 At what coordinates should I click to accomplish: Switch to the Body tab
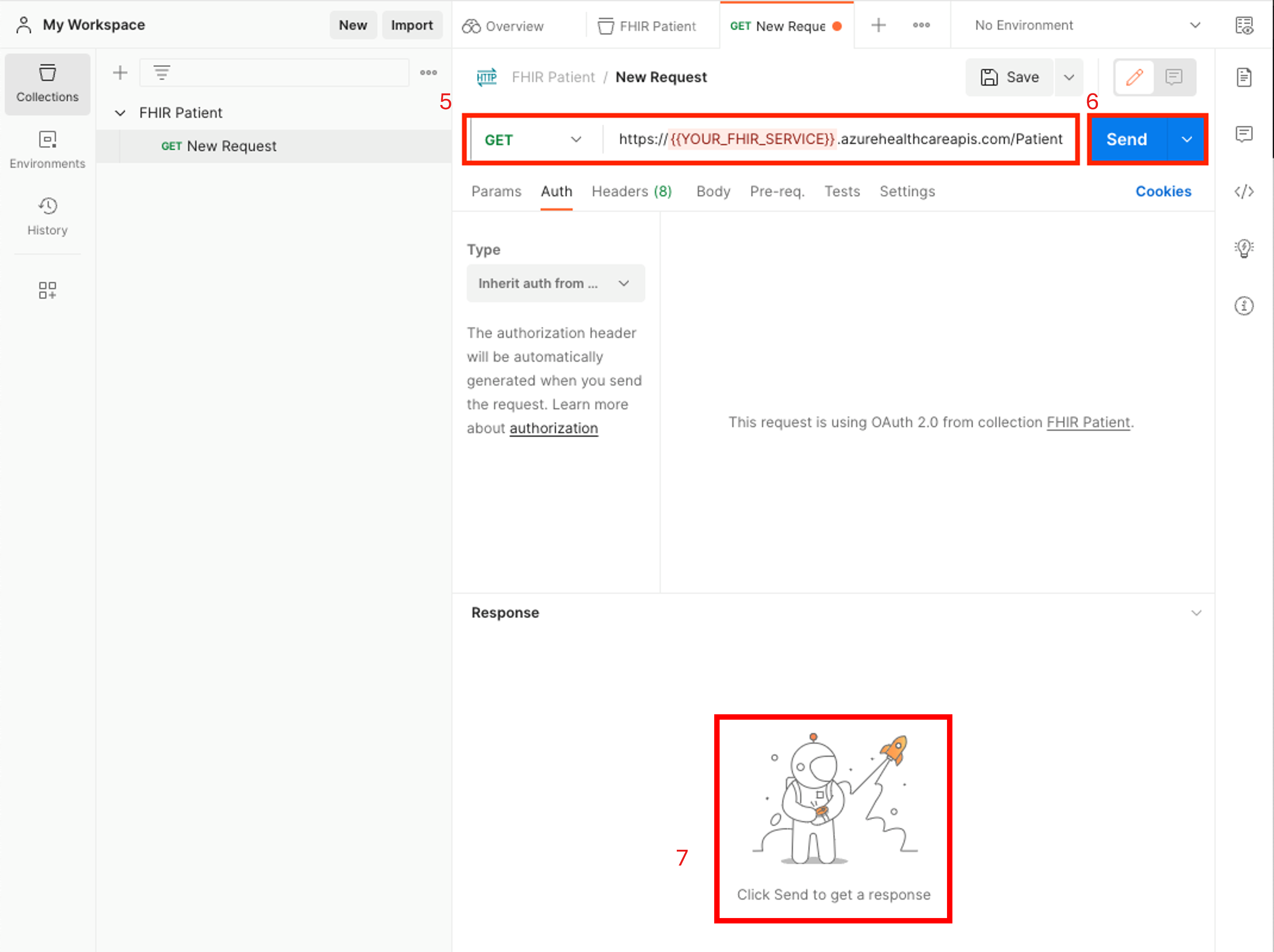point(712,192)
